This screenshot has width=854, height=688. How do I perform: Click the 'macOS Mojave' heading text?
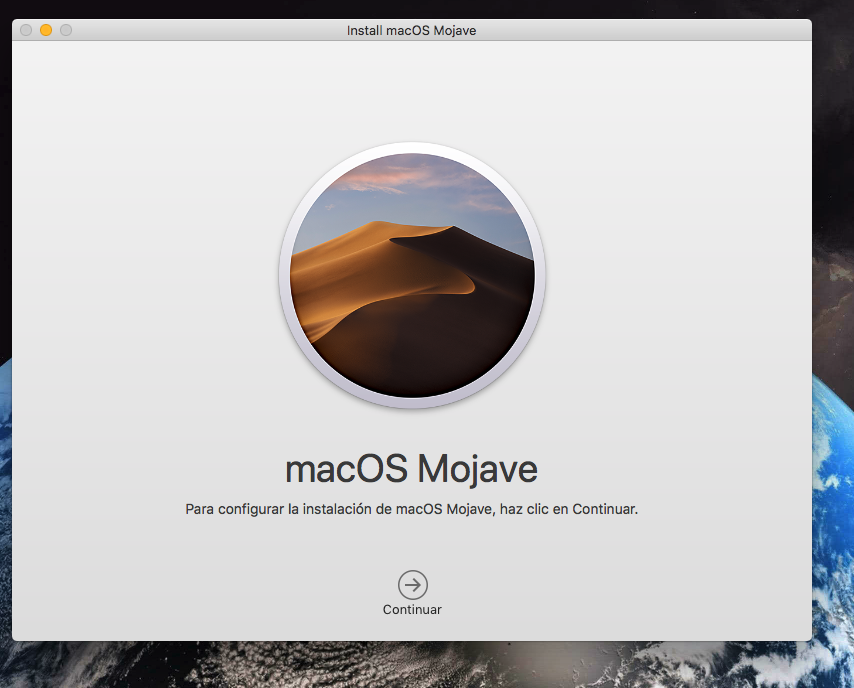412,469
